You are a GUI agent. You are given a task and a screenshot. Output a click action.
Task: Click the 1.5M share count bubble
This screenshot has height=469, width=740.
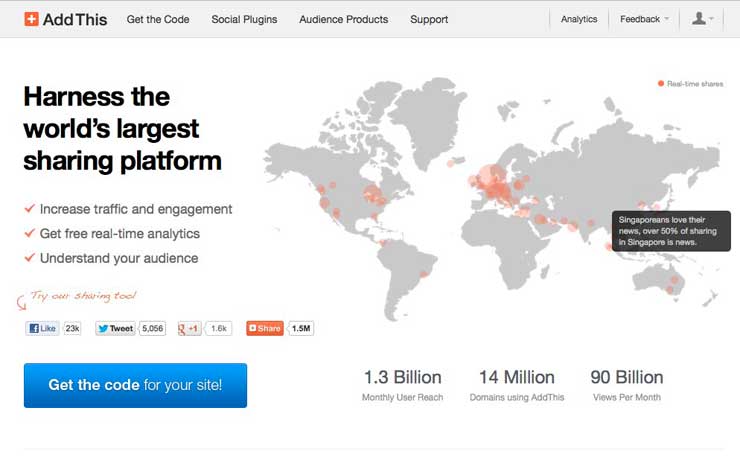(301, 328)
